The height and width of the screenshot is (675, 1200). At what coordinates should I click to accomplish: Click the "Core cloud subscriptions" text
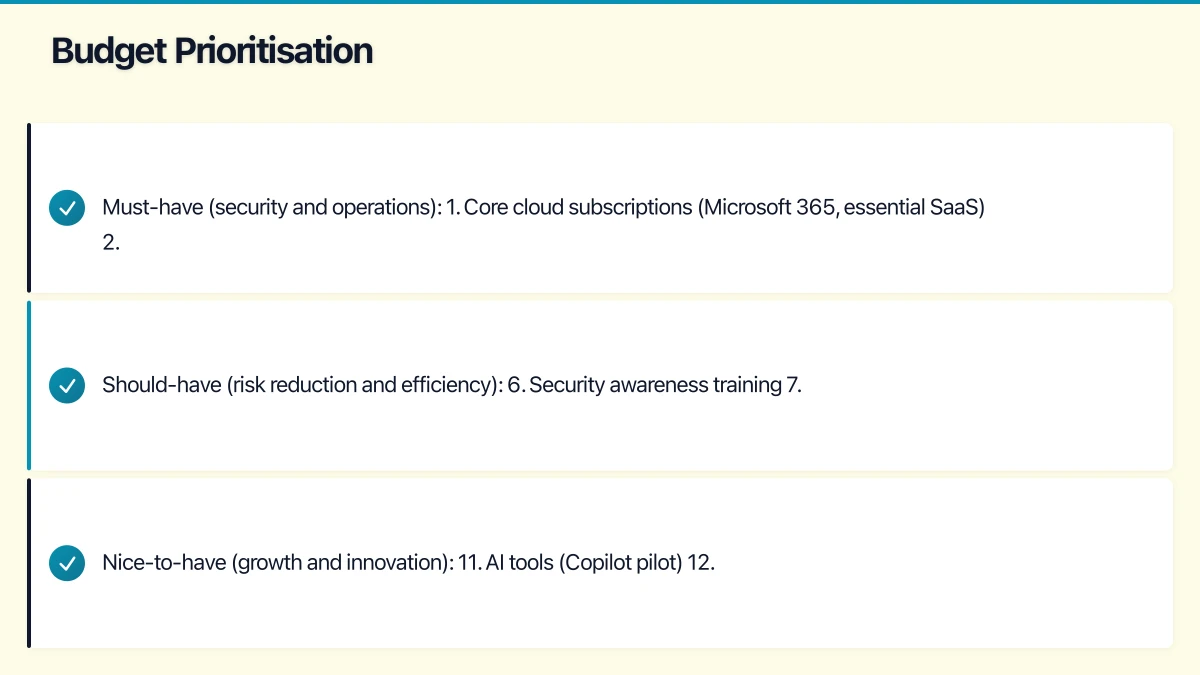click(x=578, y=208)
